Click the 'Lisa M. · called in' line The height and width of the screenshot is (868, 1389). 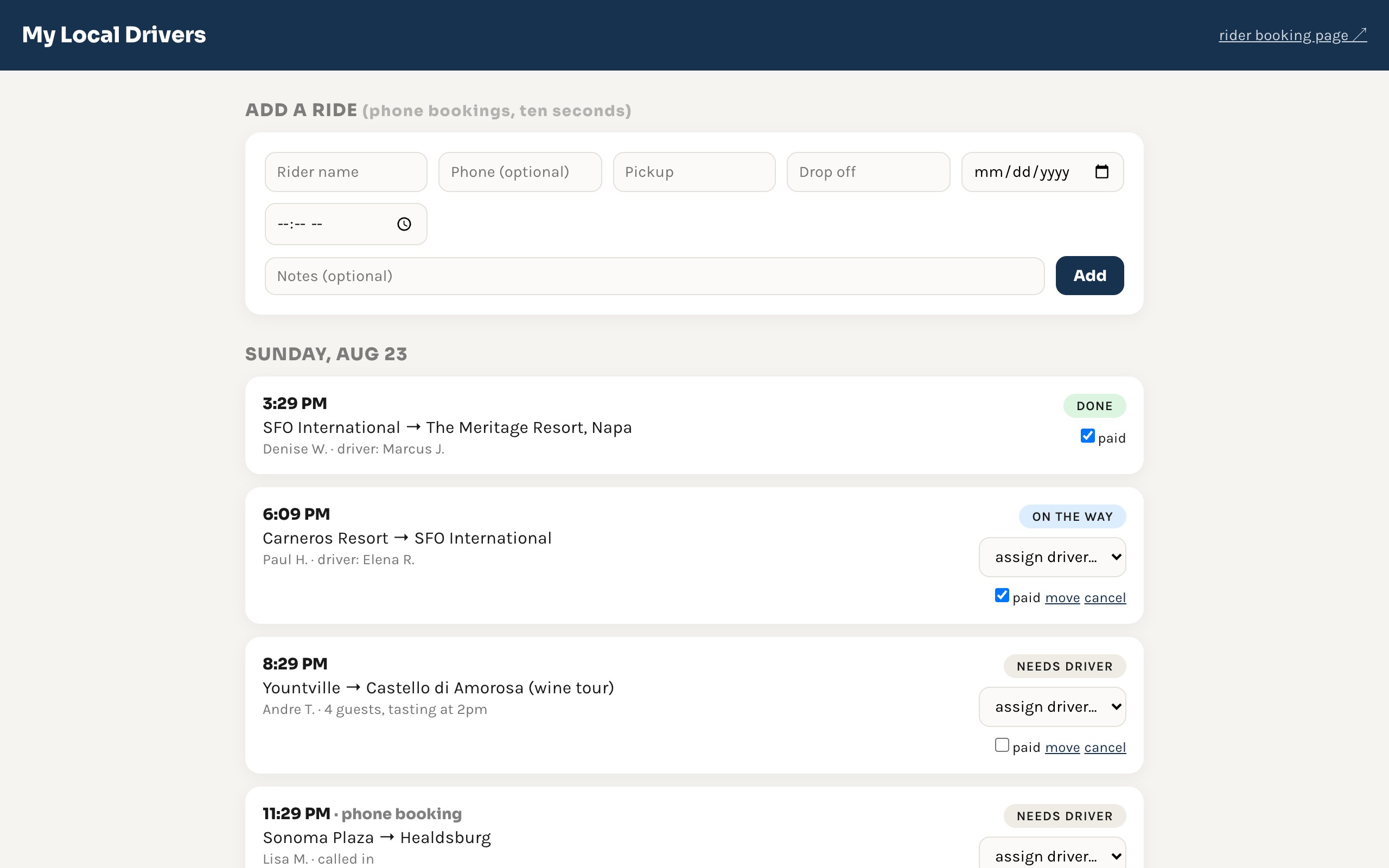click(318, 859)
